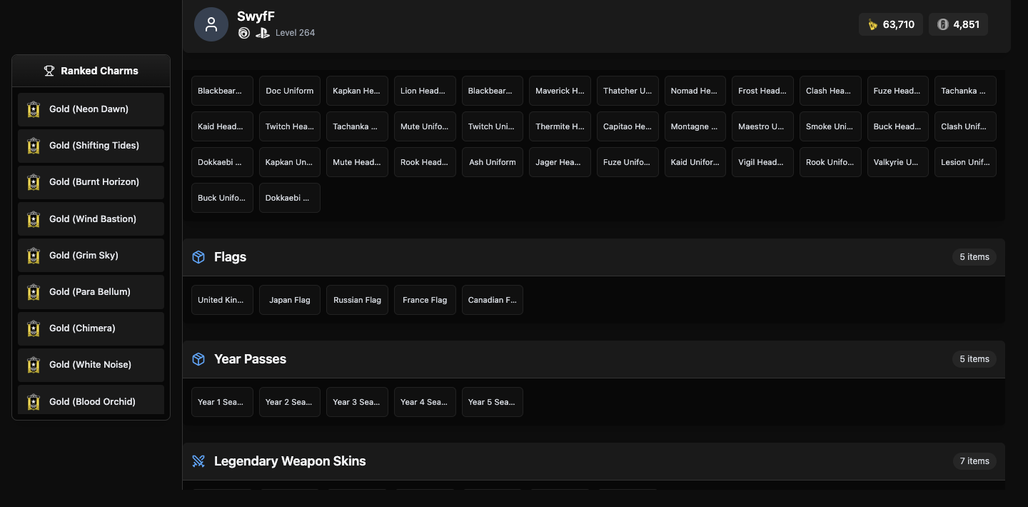Select the Russian Flag item
This screenshot has height=507, width=1028.
click(357, 300)
